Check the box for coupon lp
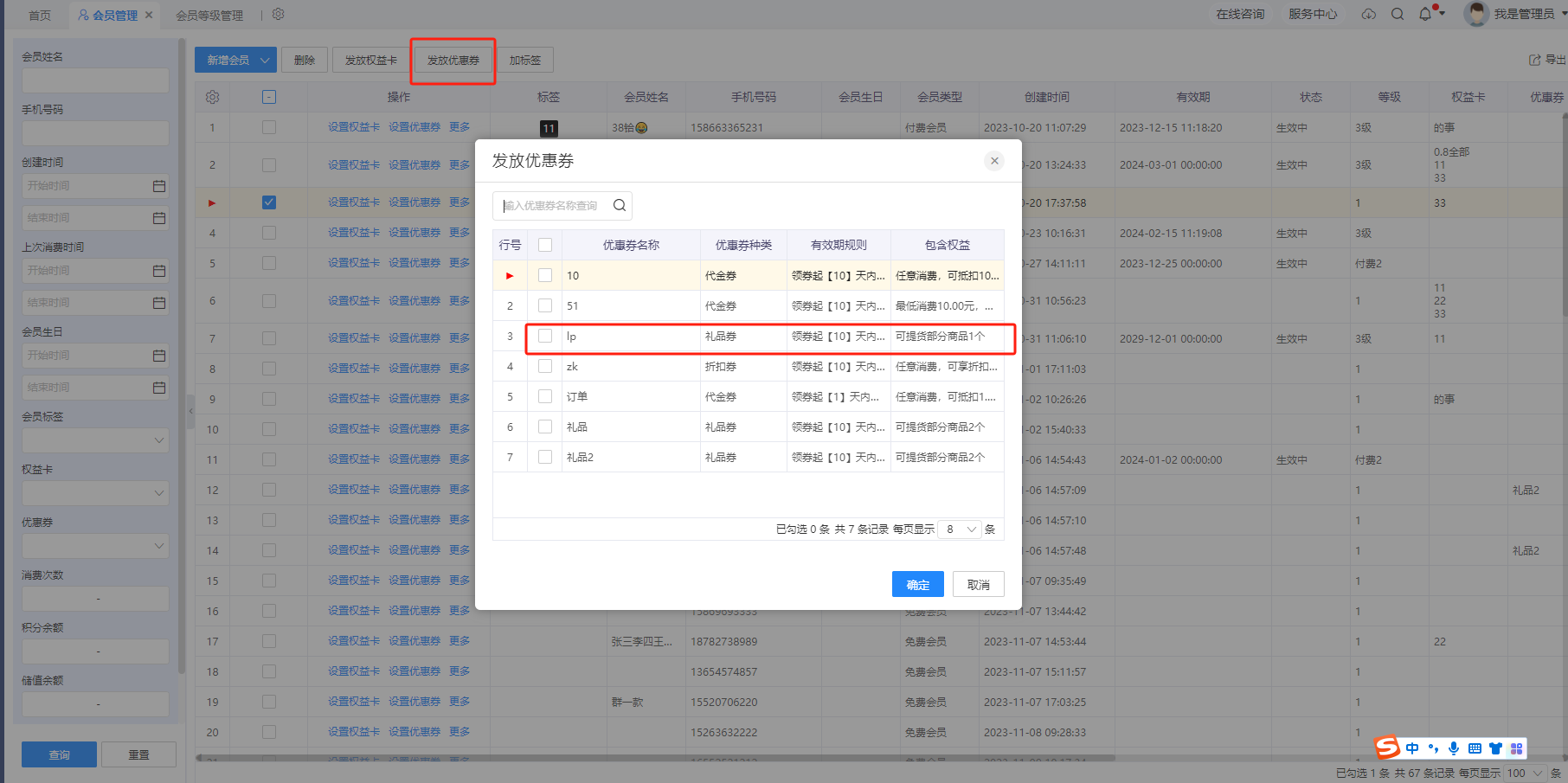Image resolution: width=1568 pixels, height=783 pixels. click(545, 337)
